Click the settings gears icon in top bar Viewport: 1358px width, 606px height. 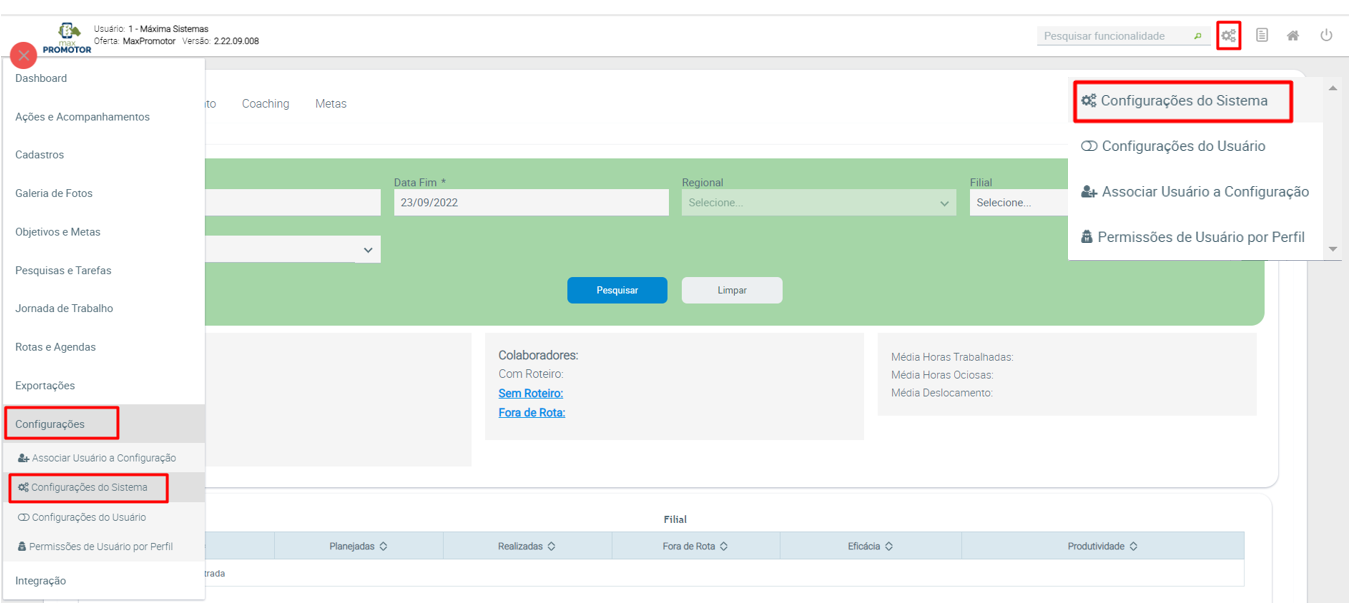pyautogui.click(x=1228, y=36)
